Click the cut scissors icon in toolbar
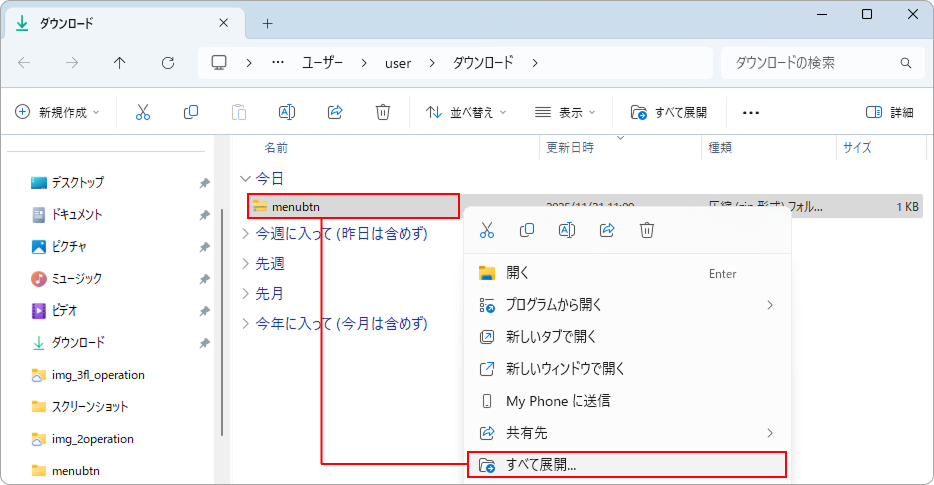This screenshot has height=485, width=934. point(143,112)
